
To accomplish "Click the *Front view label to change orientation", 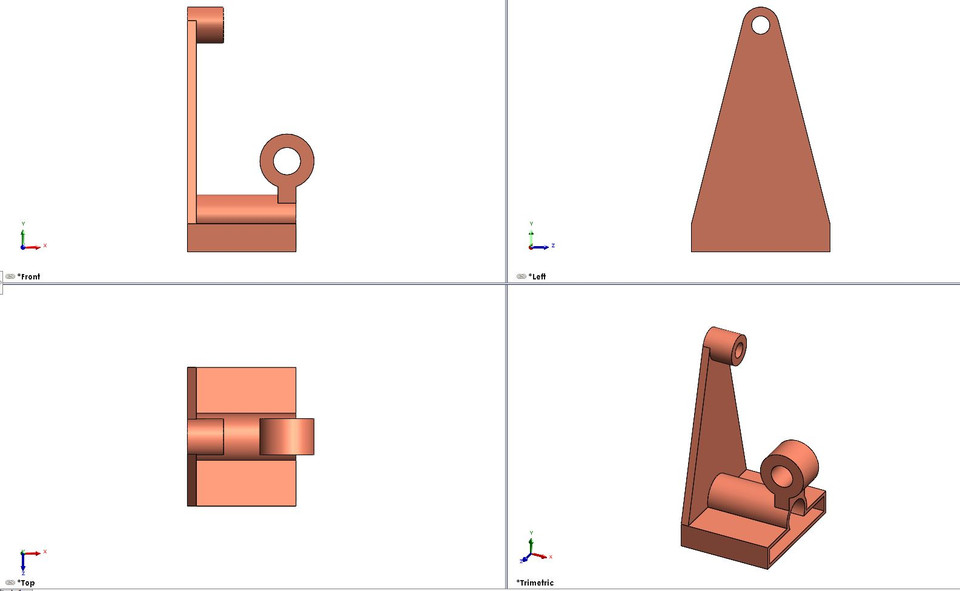I will (x=29, y=276).
